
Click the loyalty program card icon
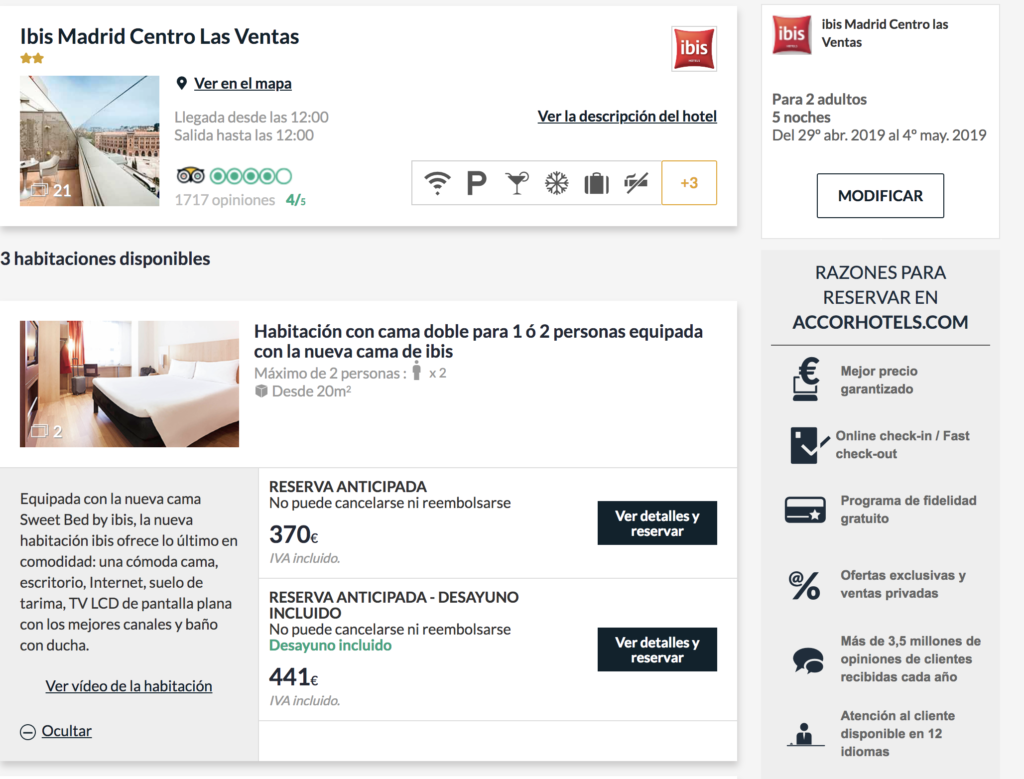(x=805, y=510)
